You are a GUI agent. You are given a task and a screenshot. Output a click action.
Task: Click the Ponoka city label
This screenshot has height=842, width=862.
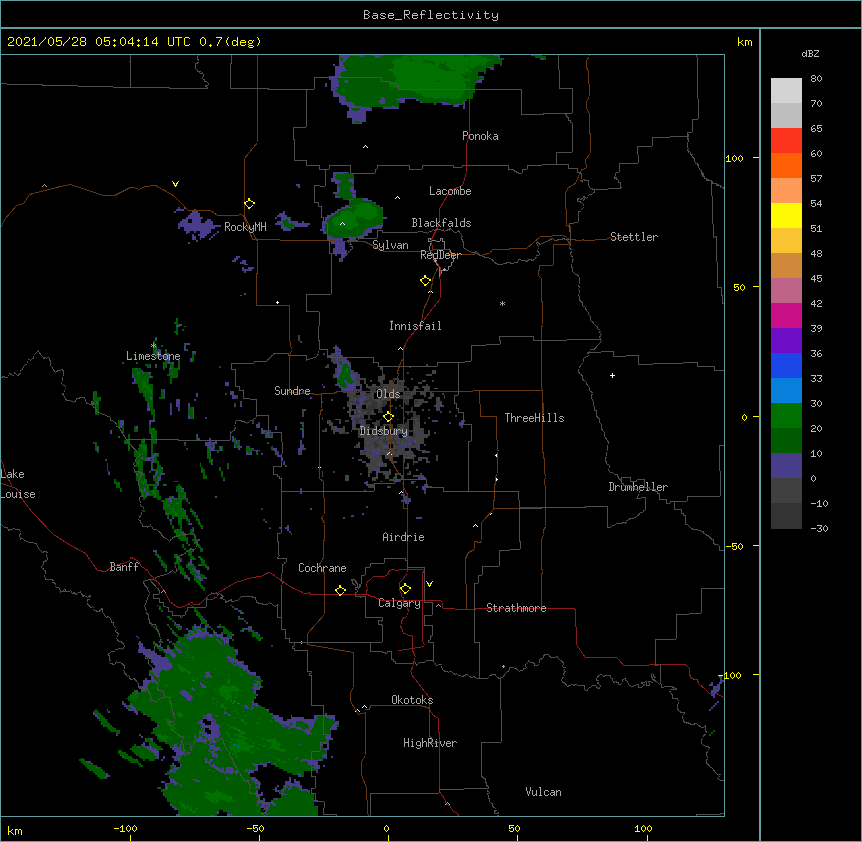pos(480,136)
